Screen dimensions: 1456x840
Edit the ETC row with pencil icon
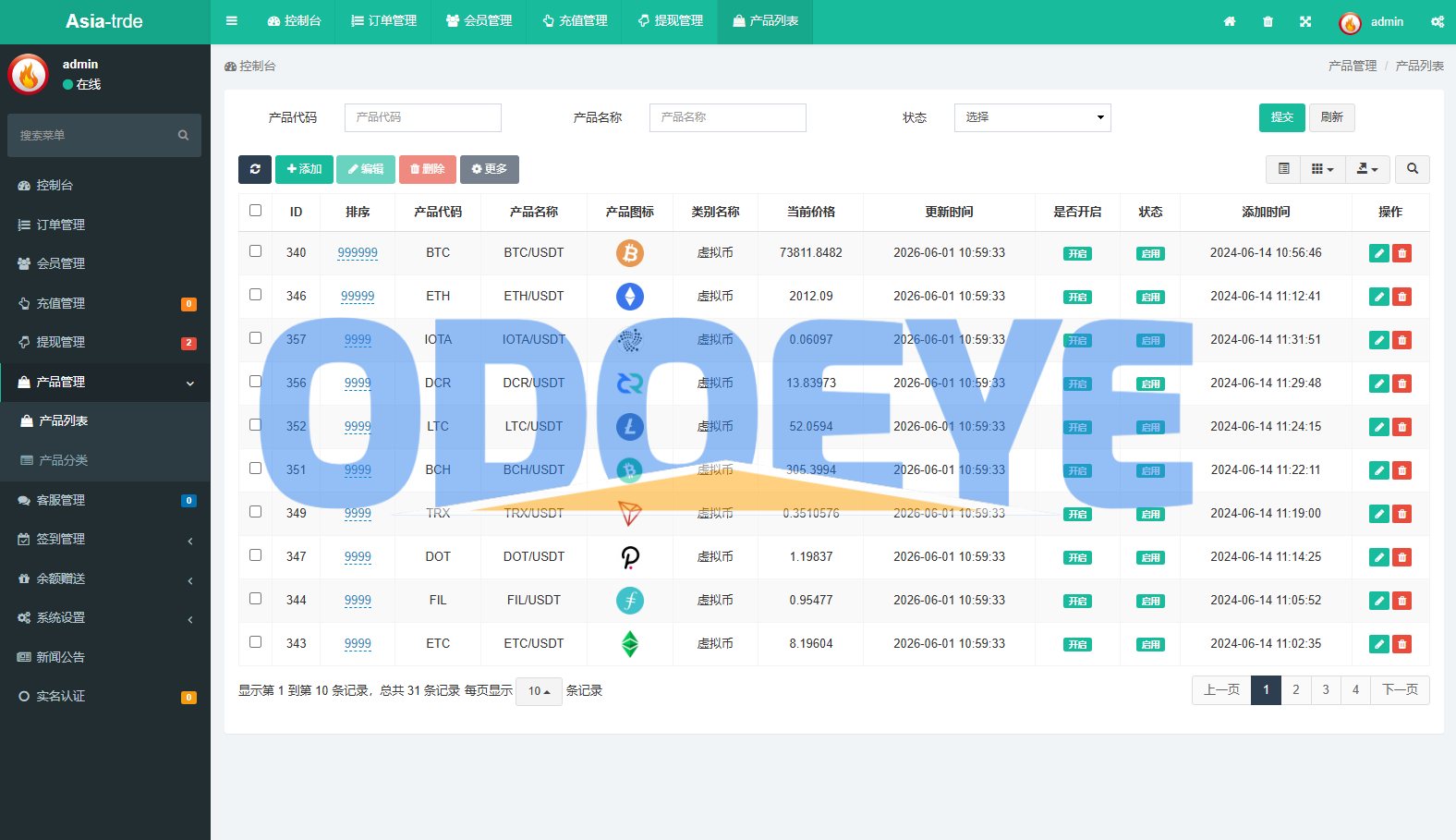click(x=1379, y=644)
